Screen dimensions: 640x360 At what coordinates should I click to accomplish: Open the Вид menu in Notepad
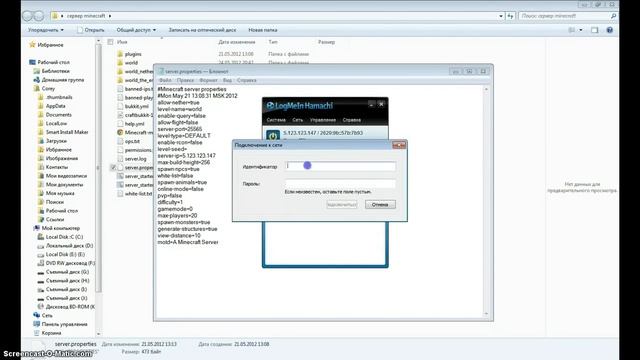click(x=227, y=80)
